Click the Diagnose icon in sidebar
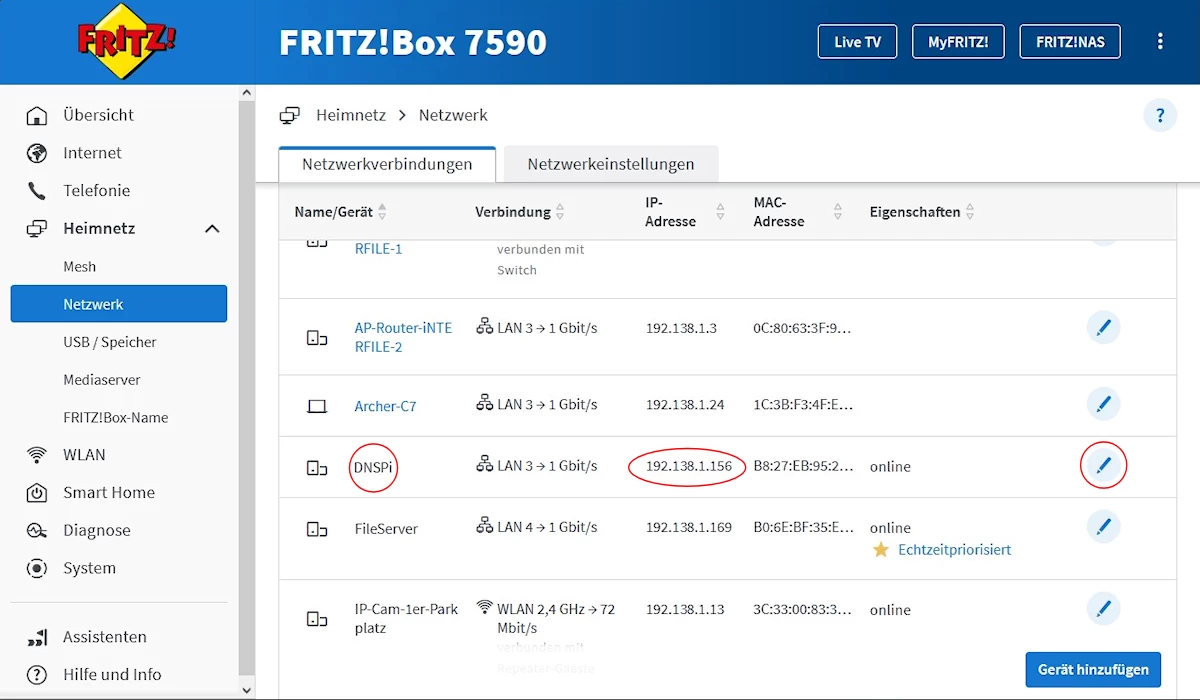 37,531
